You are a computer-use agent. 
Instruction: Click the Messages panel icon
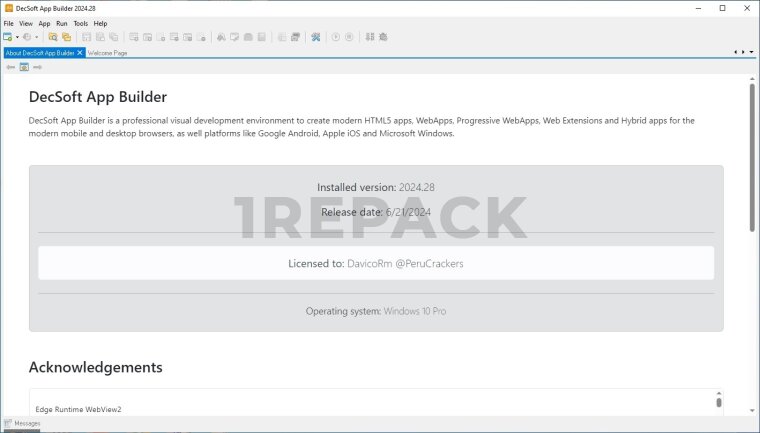tap(9, 423)
